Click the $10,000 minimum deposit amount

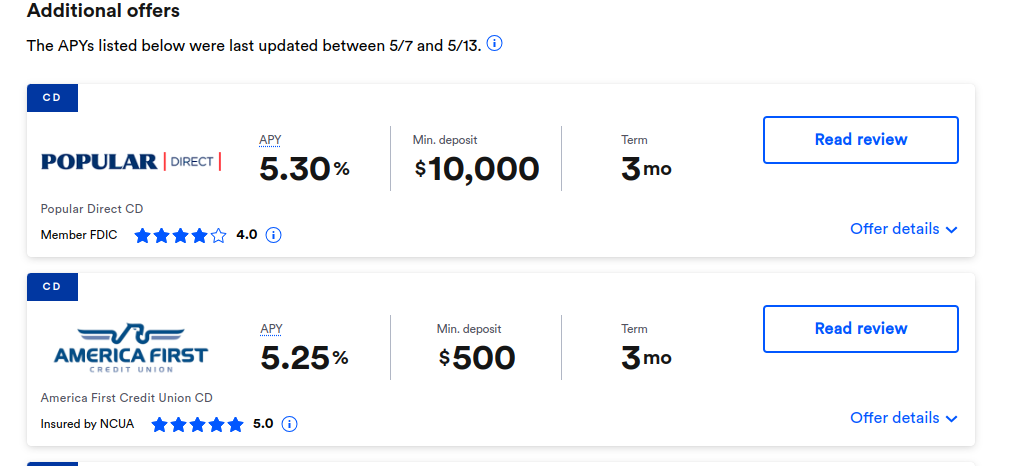[477, 169]
